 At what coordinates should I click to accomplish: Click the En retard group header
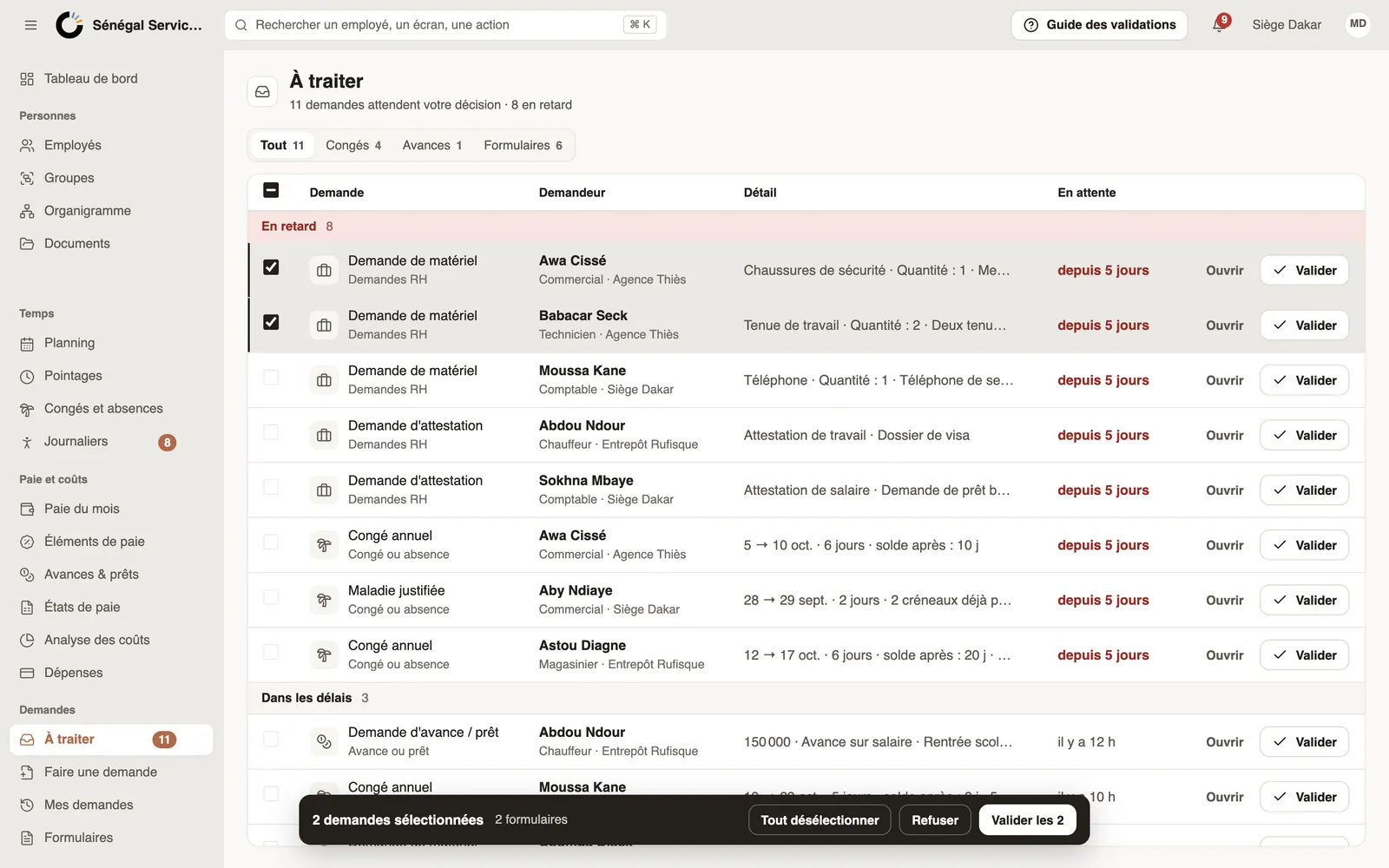806,227
